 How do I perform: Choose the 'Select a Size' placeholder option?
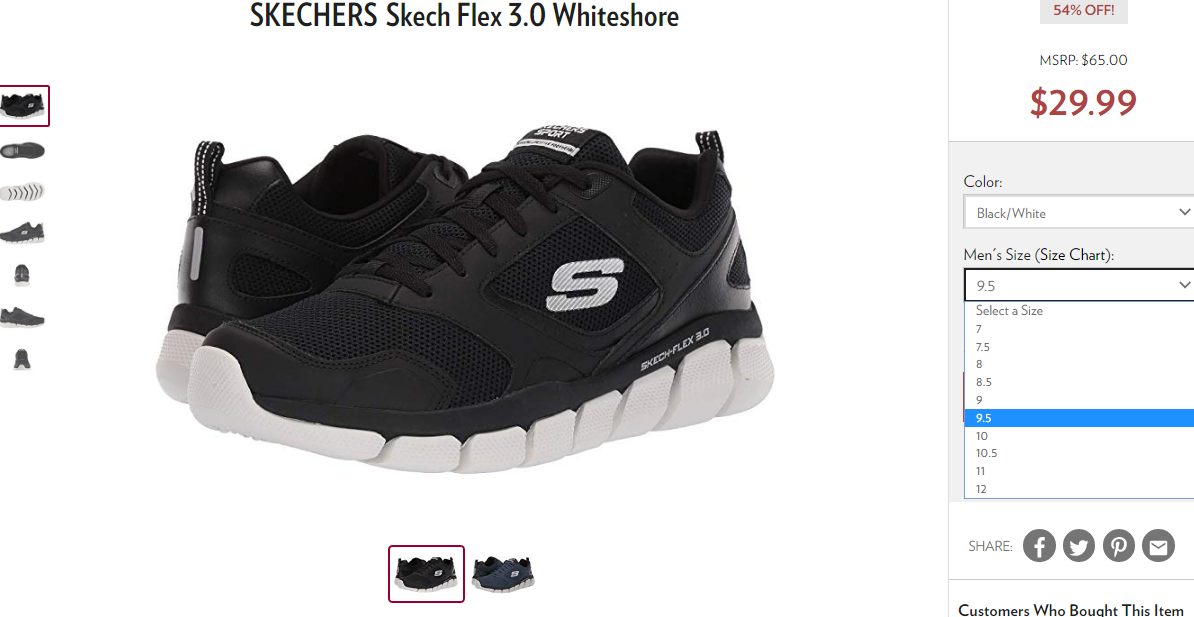coord(1079,311)
